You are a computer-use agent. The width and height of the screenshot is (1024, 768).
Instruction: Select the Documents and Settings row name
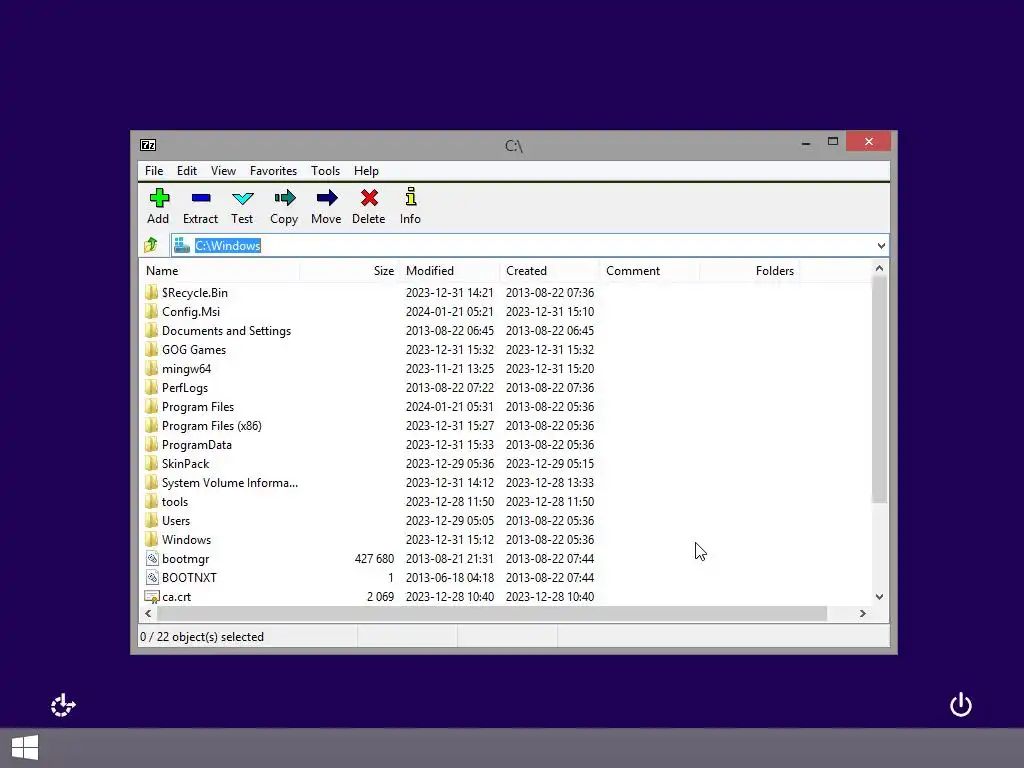click(226, 330)
